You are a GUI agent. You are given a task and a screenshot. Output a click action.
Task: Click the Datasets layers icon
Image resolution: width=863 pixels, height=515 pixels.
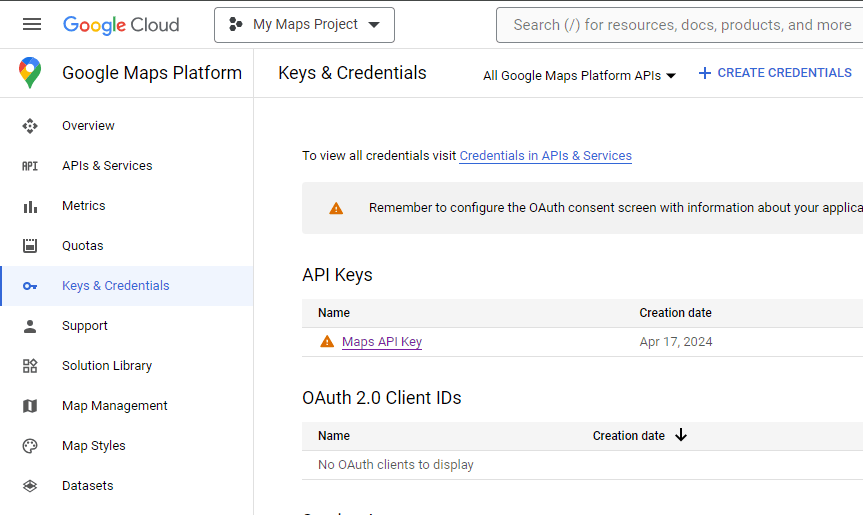click(30, 486)
